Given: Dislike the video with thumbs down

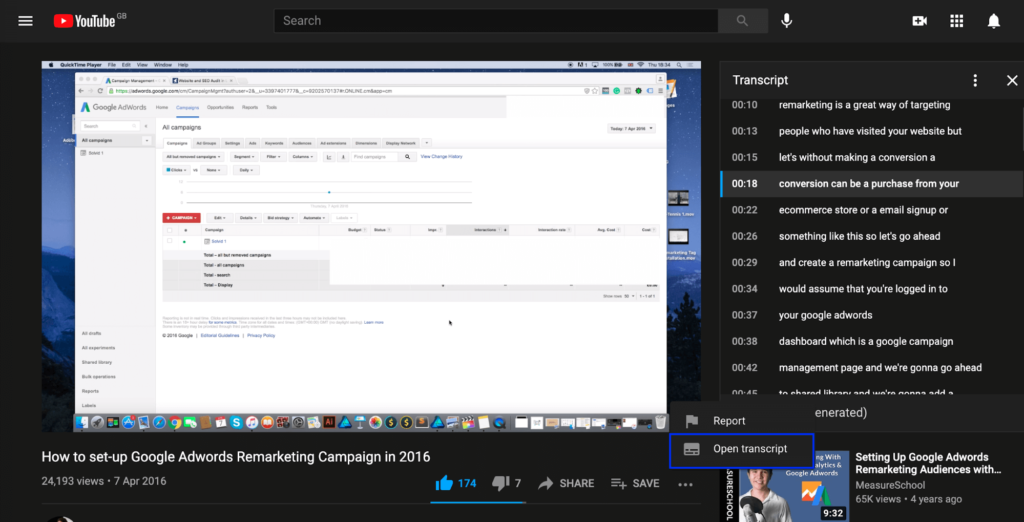Looking at the screenshot, I should pos(506,483).
